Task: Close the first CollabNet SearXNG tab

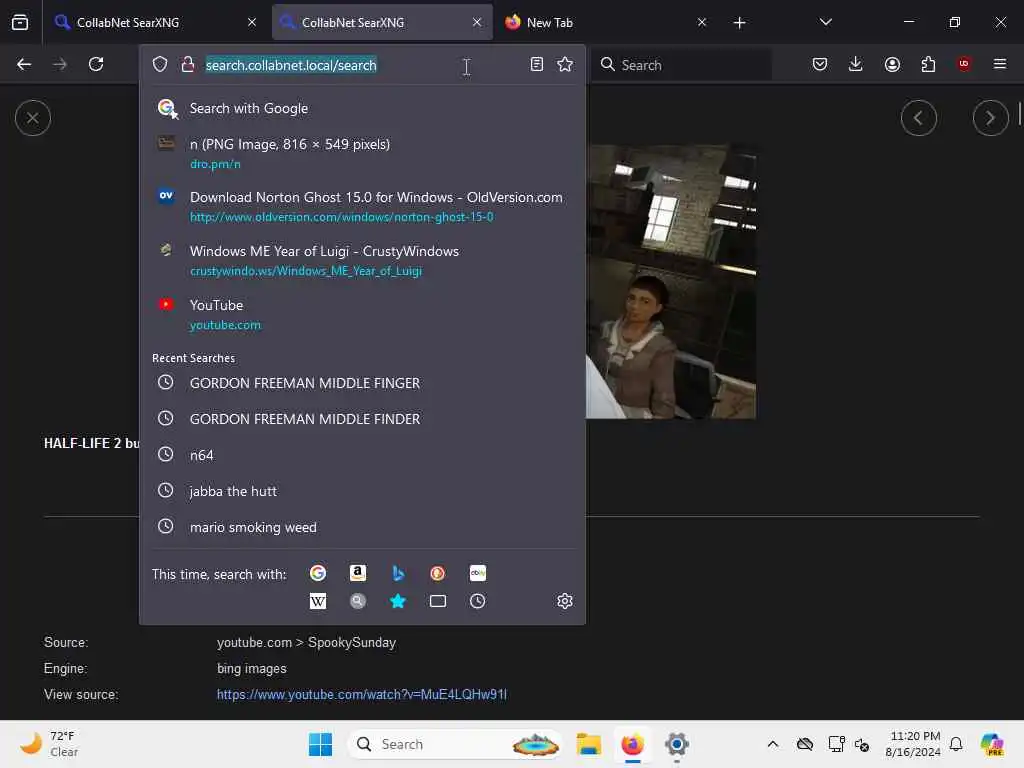Action: 252,22
